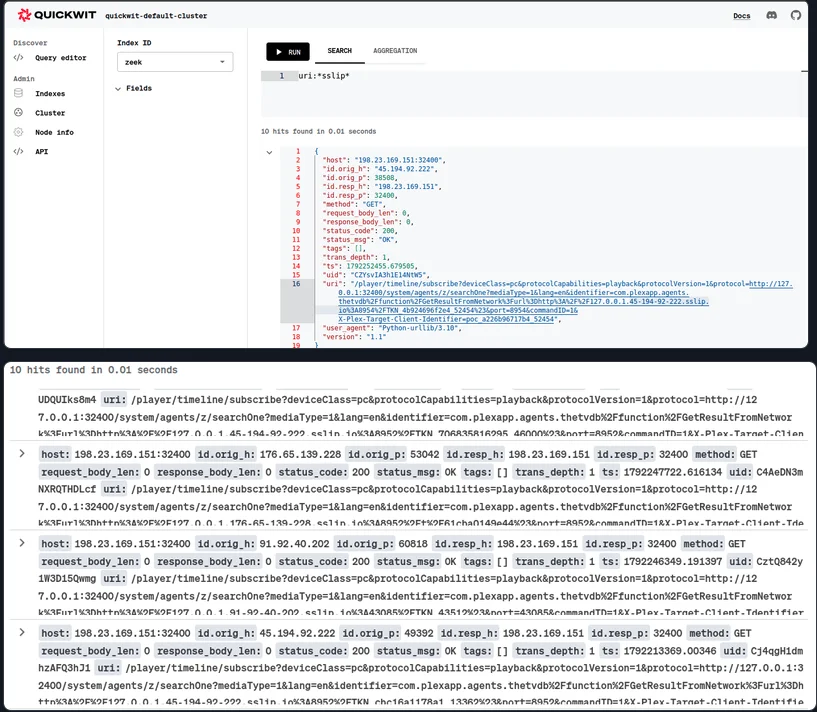The height and width of the screenshot is (712, 817).
Task: Click the ts value 1792213369.00346
Action: [670, 651]
